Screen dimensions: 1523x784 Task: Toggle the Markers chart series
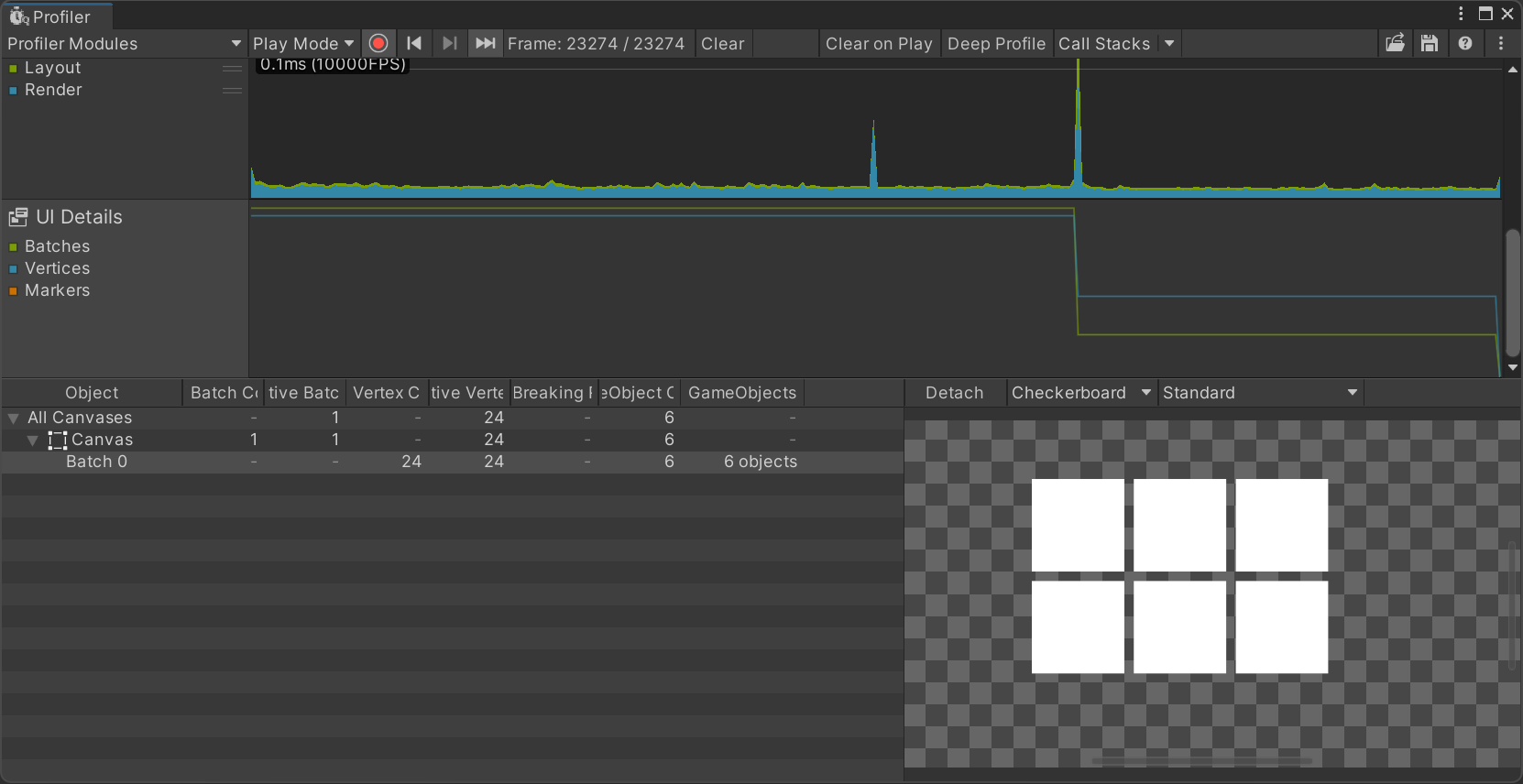coord(13,291)
